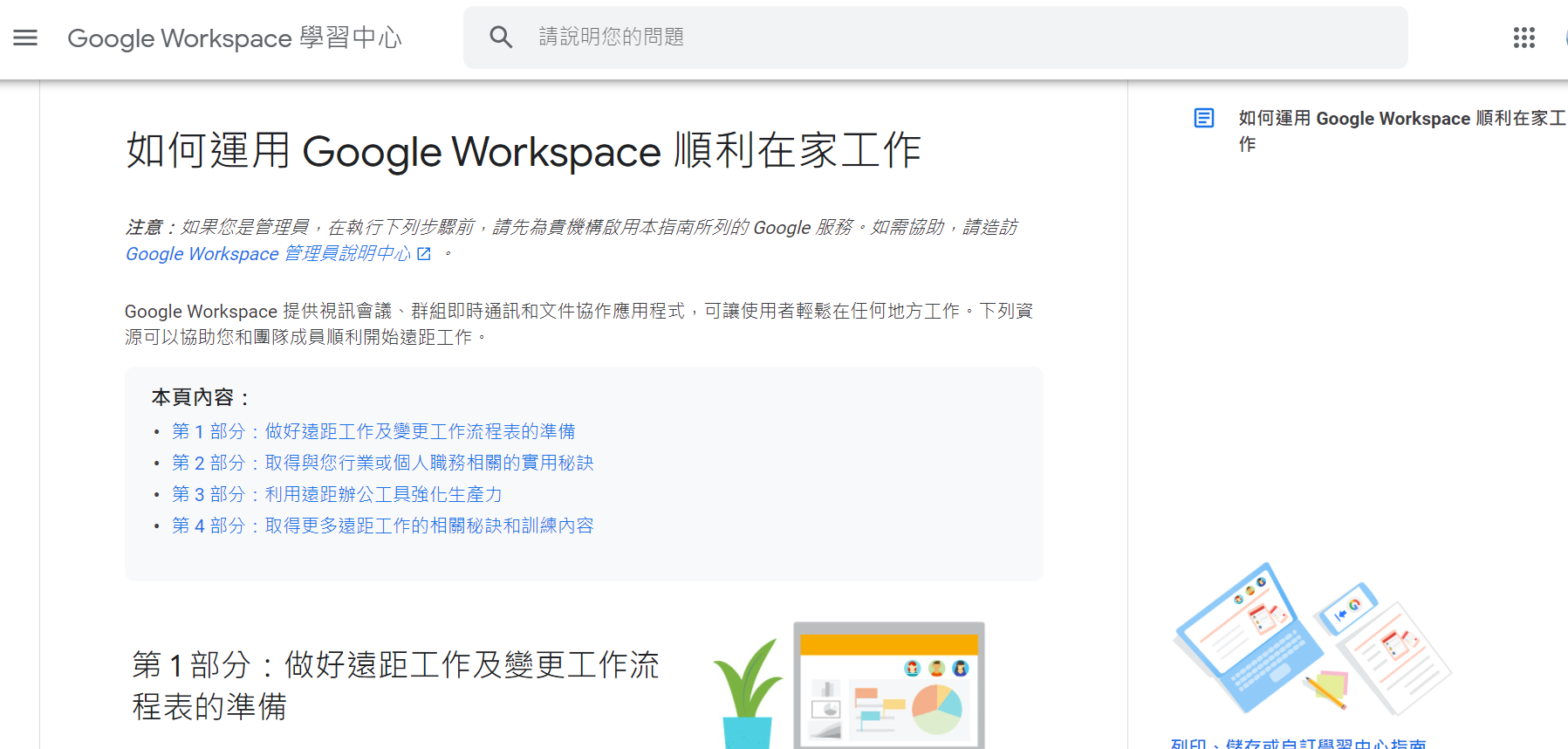Click the intro paragraph beginning Google Workspace 提供視訊會議

coord(579,324)
